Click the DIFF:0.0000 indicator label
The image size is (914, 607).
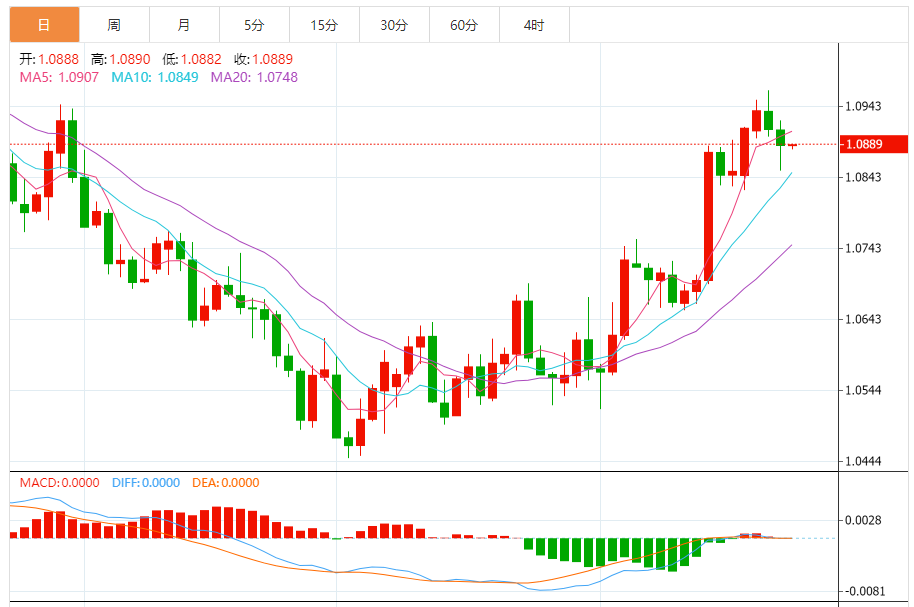pos(146,483)
